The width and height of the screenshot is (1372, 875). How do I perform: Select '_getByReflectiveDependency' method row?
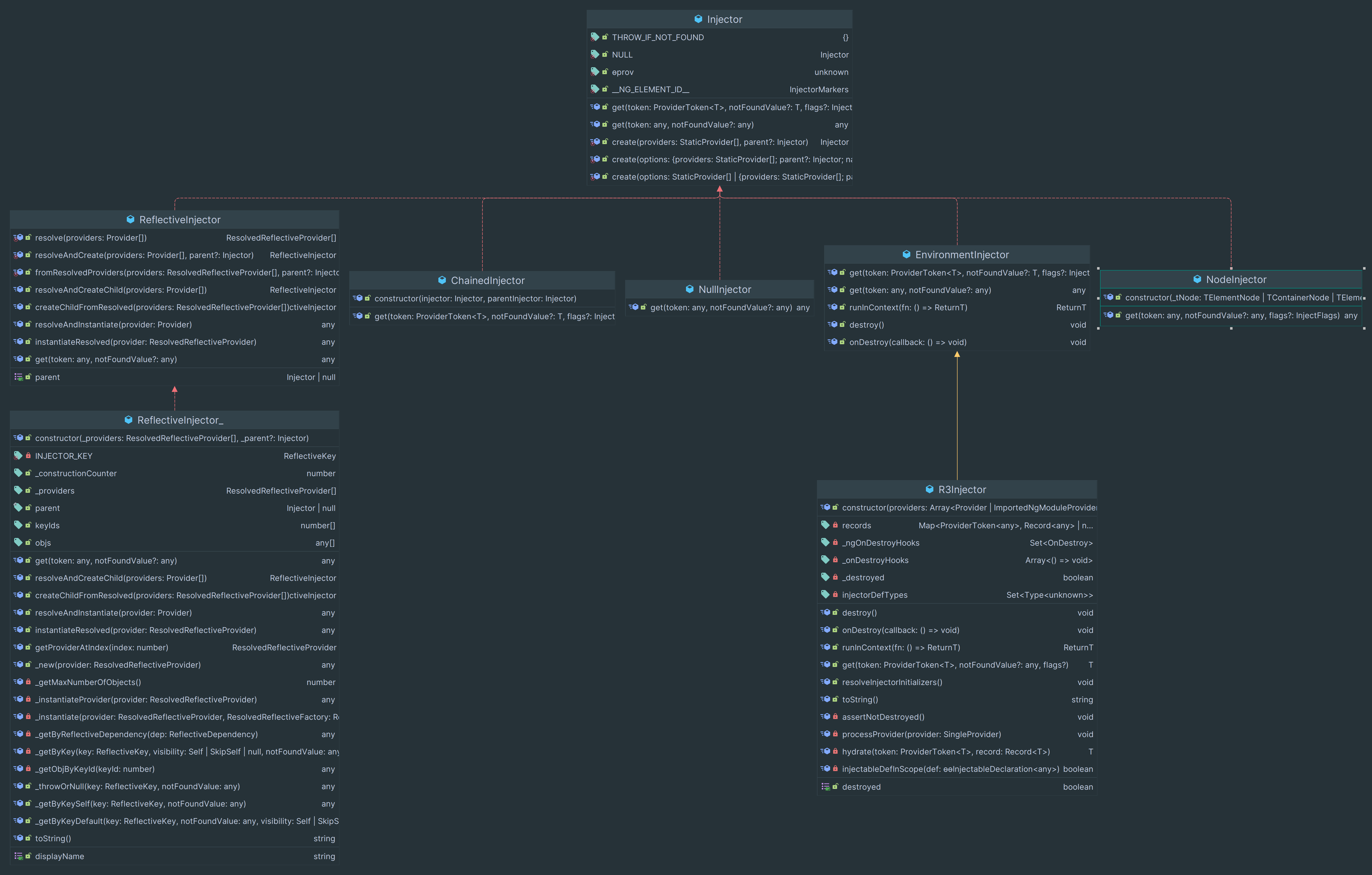(174, 734)
